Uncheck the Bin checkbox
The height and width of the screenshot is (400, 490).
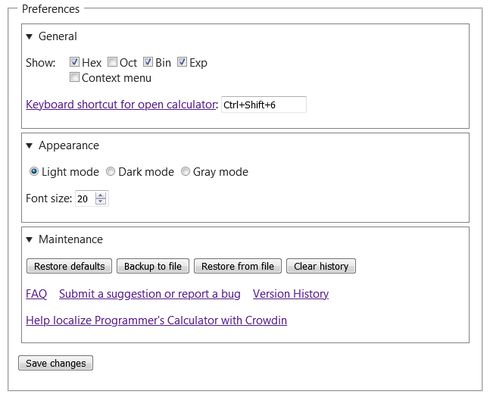pos(148,62)
